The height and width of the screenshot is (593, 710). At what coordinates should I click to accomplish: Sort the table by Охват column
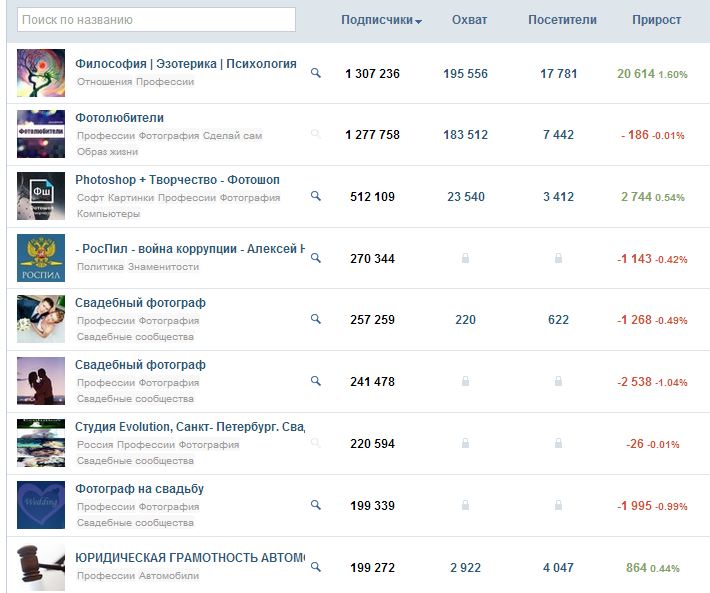(470, 20)
